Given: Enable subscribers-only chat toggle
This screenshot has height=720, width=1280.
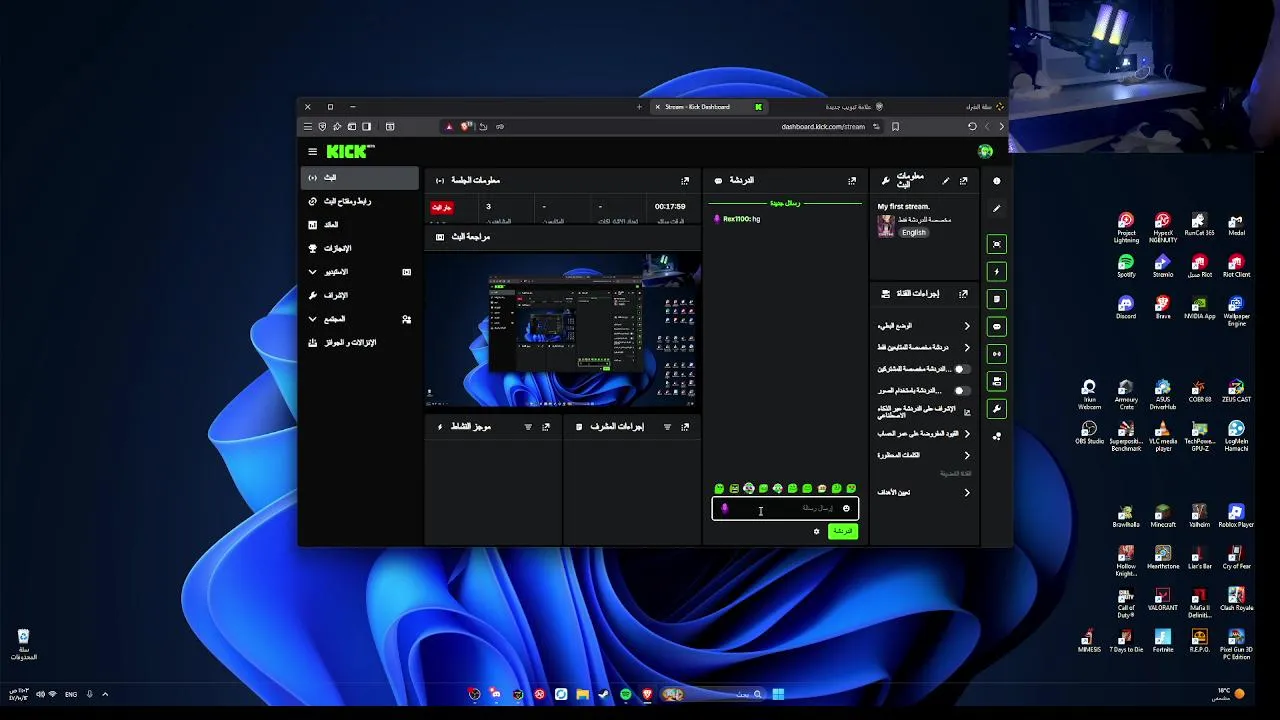Looking at the screenshot, I should coord(960,369).
